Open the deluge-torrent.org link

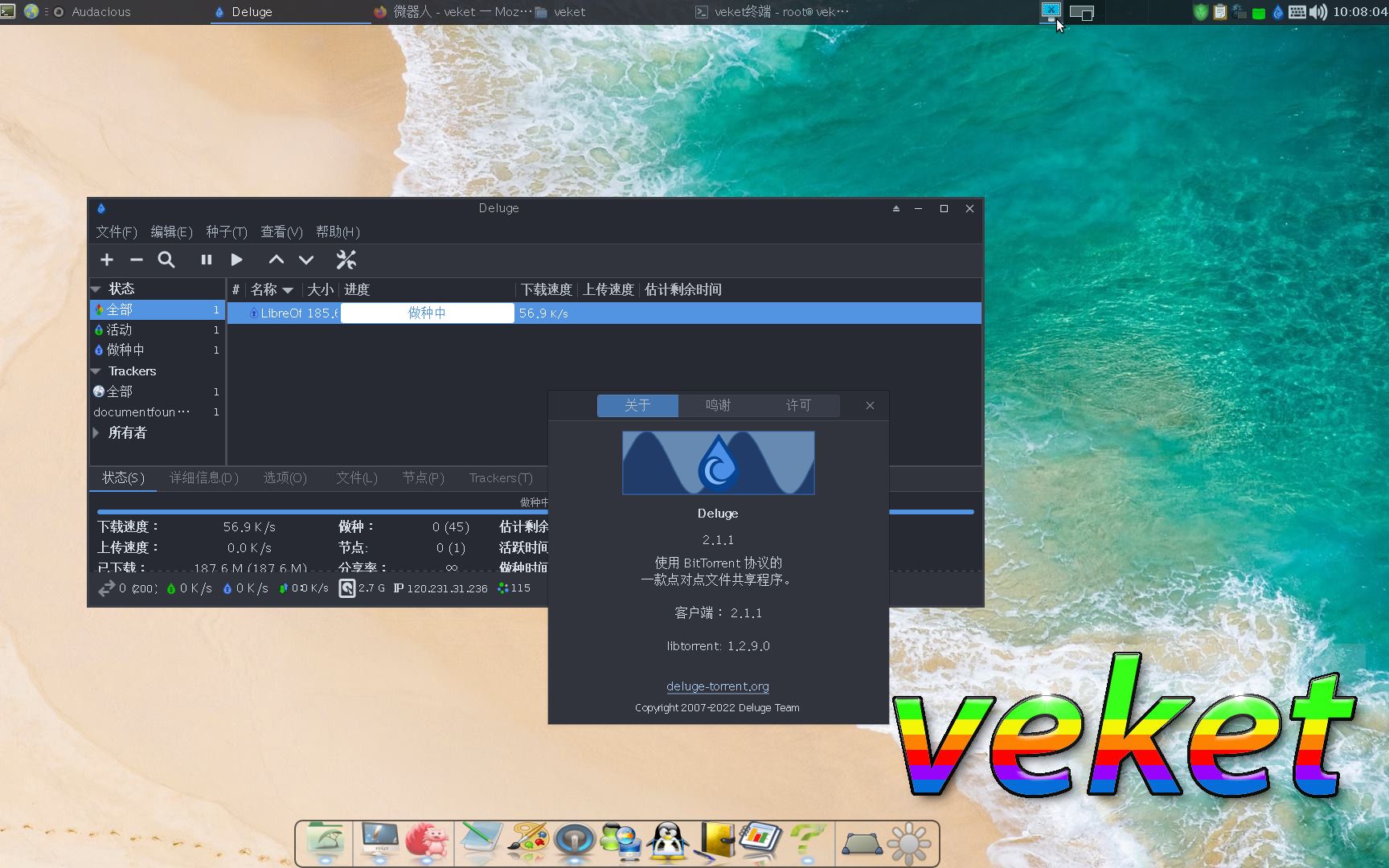pos(718,686)
